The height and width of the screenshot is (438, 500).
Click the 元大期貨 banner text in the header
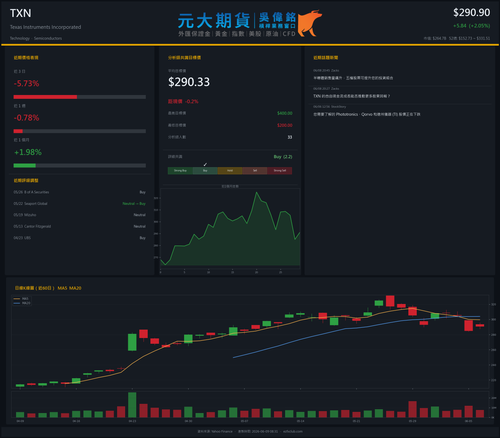[214, 21]
